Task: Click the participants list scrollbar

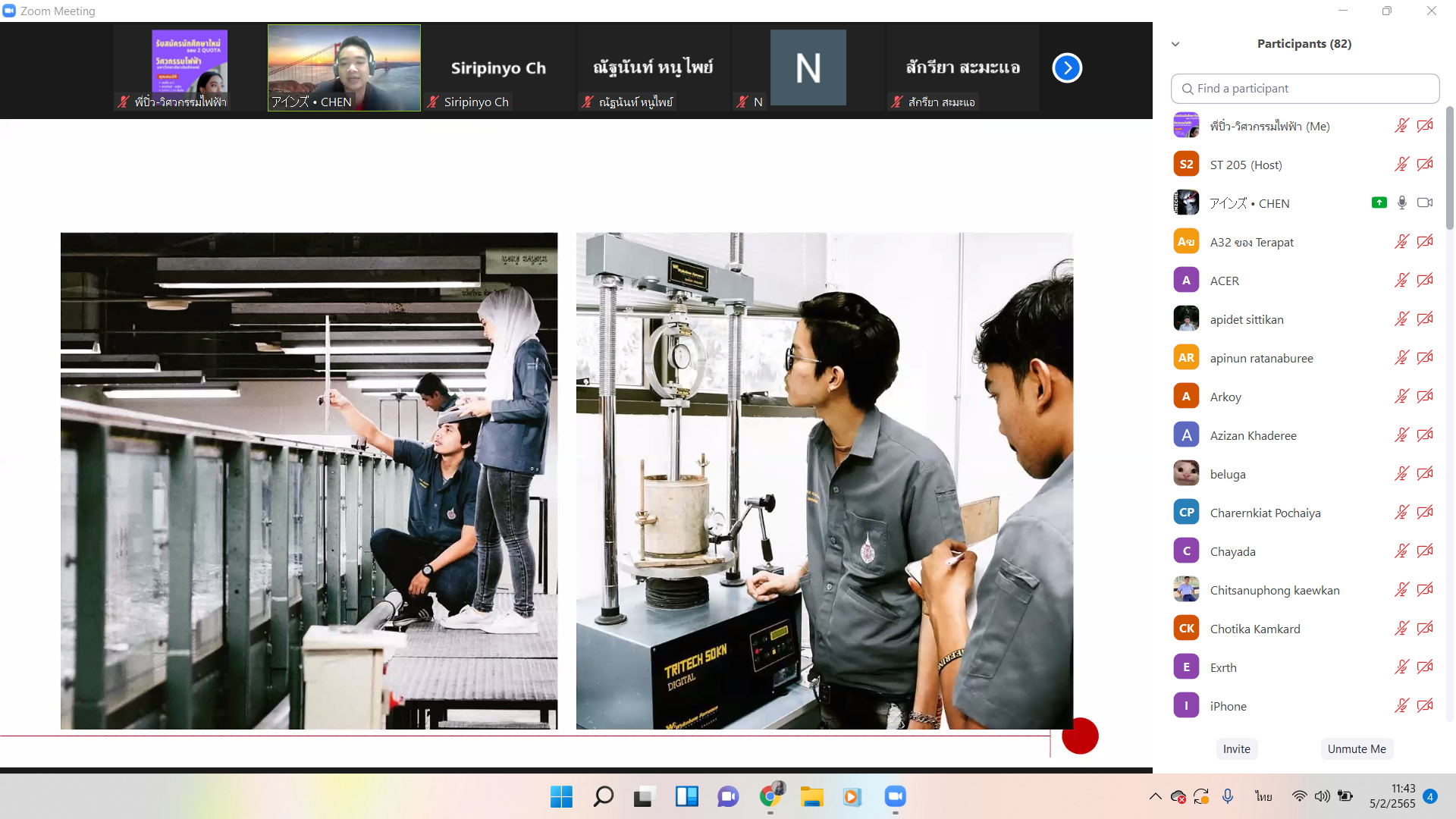Action: pos(1449,167)
